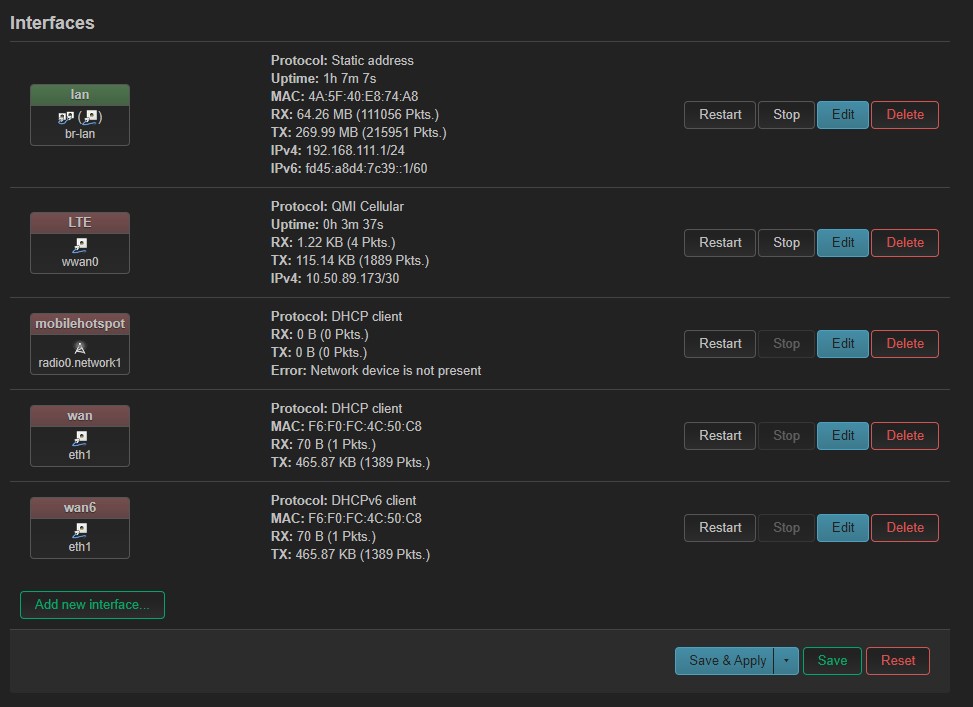The height and width of the screenshot is (707, 973).
Task: Click the radio0.network1 wireless antenna icon
Action: [80, 347]
